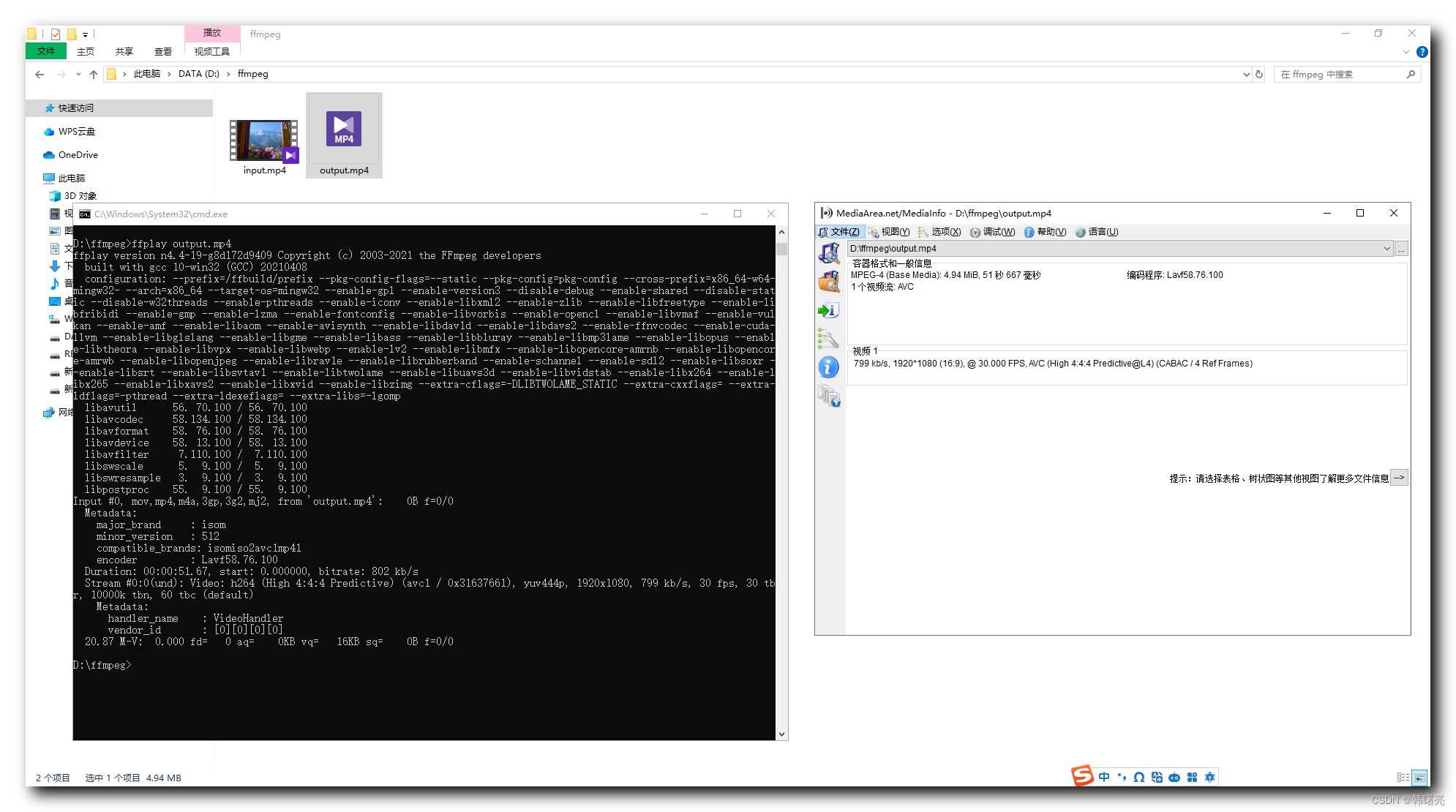The image size is (1456, 812).
Task: Click 视频 1 stream info line in MediaInfo
Action: click(x=1053, y=364)
